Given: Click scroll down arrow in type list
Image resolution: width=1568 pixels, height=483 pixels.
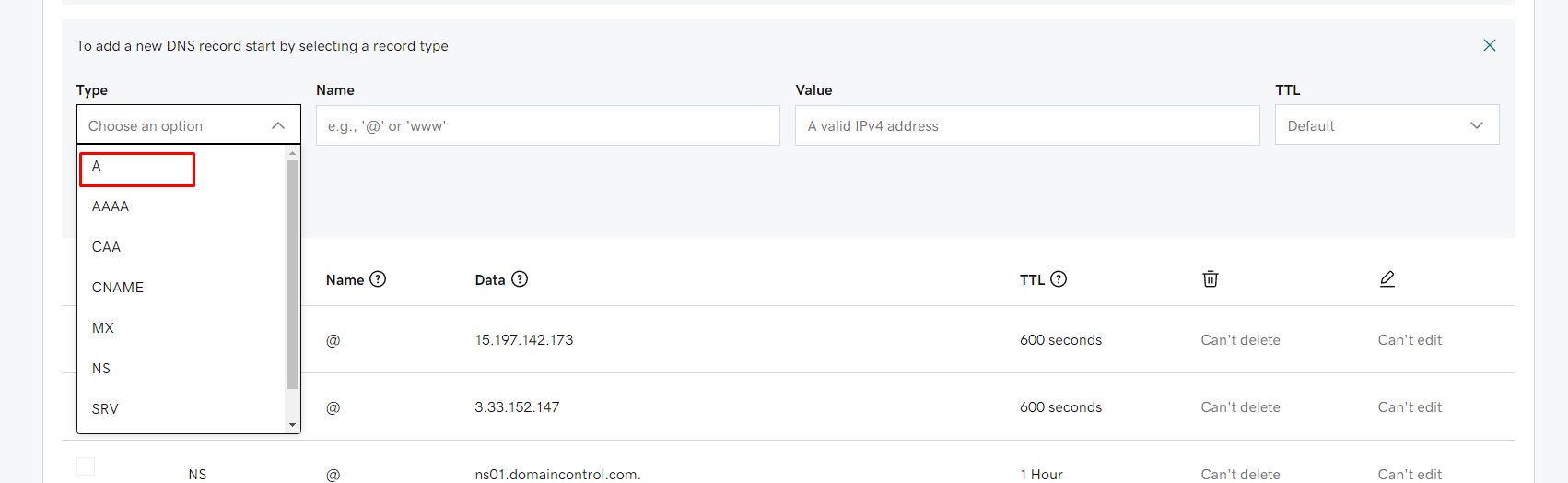Looking at the screenshot, I should [x=292, y=425].
